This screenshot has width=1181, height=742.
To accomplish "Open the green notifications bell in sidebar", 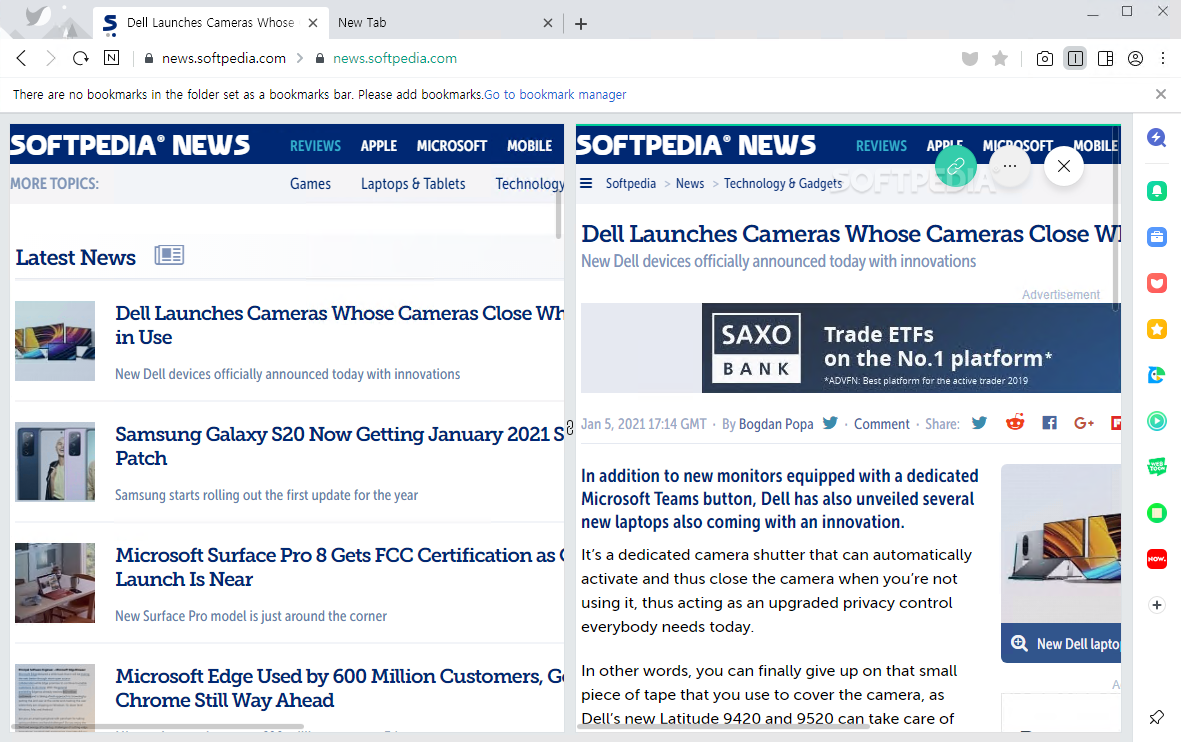I will click(1157, 191).
